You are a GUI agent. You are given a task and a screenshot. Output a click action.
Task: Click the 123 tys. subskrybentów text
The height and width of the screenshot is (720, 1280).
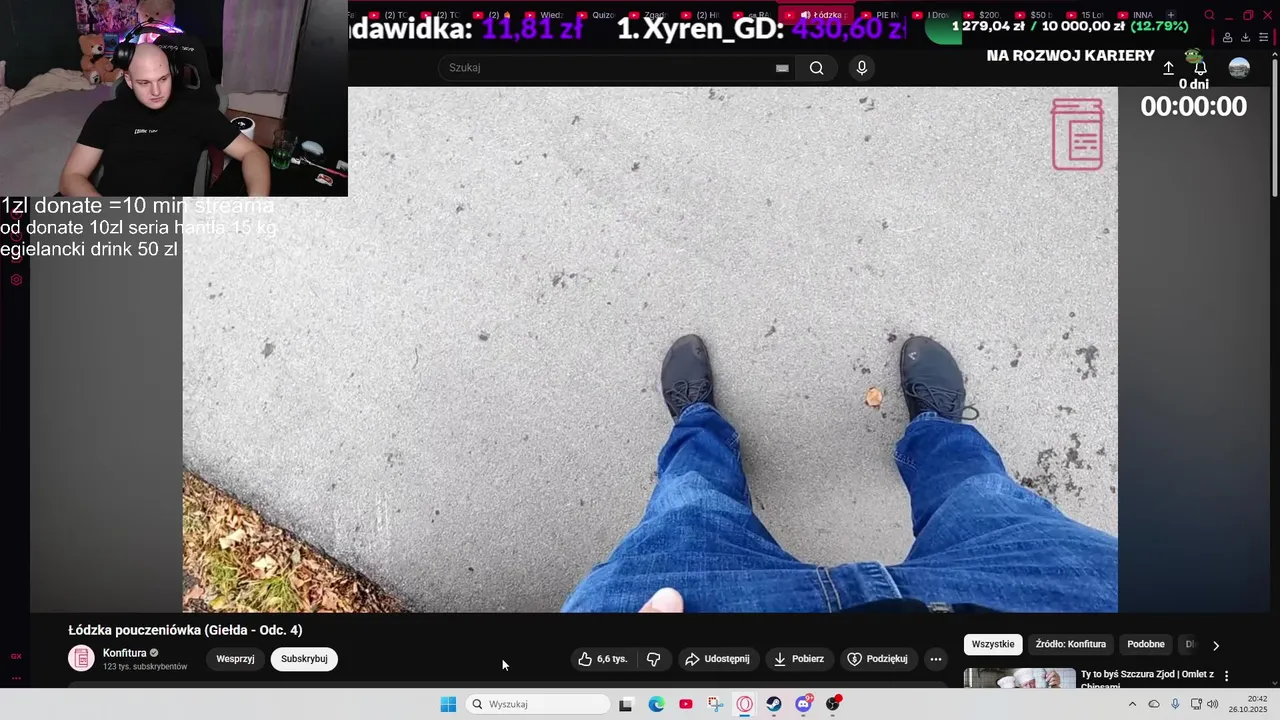coord(145,667)
